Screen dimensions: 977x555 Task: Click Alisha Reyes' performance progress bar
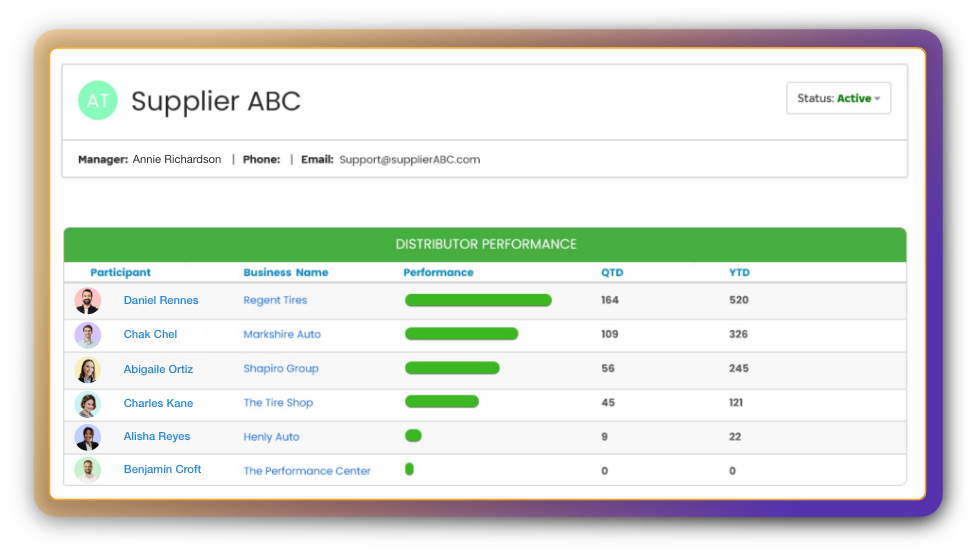[413, 436]
